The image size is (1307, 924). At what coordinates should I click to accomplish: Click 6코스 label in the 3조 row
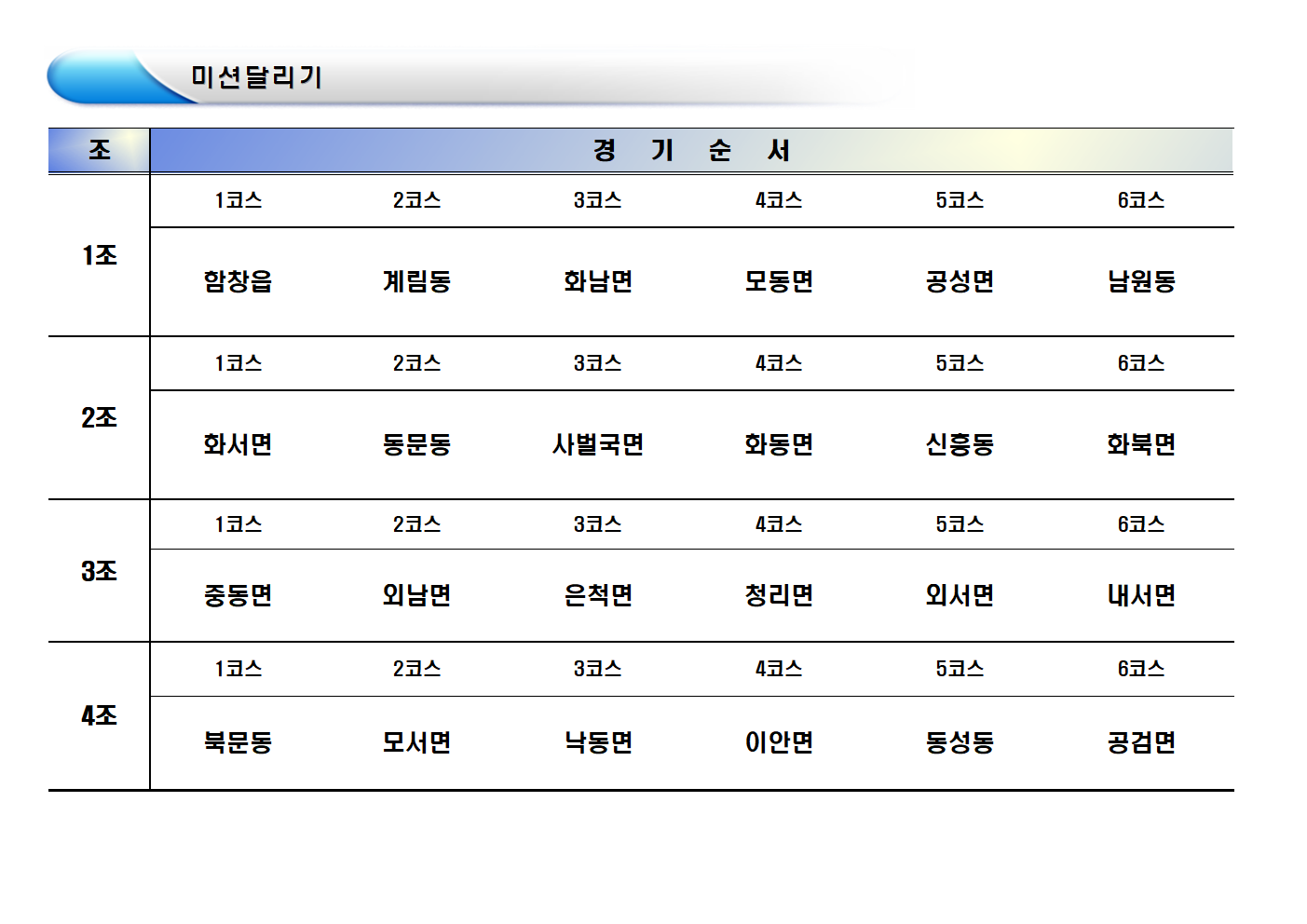click(x=1141, y=524)
